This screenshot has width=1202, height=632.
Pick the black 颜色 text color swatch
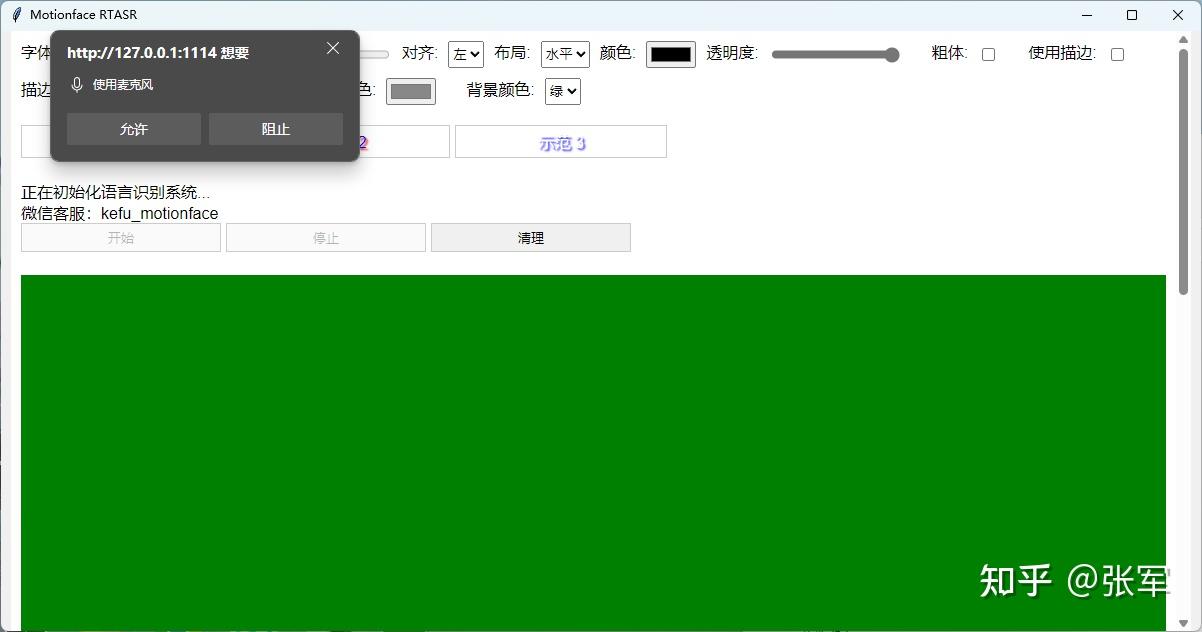pyautogui.click(x=670, y=54)
